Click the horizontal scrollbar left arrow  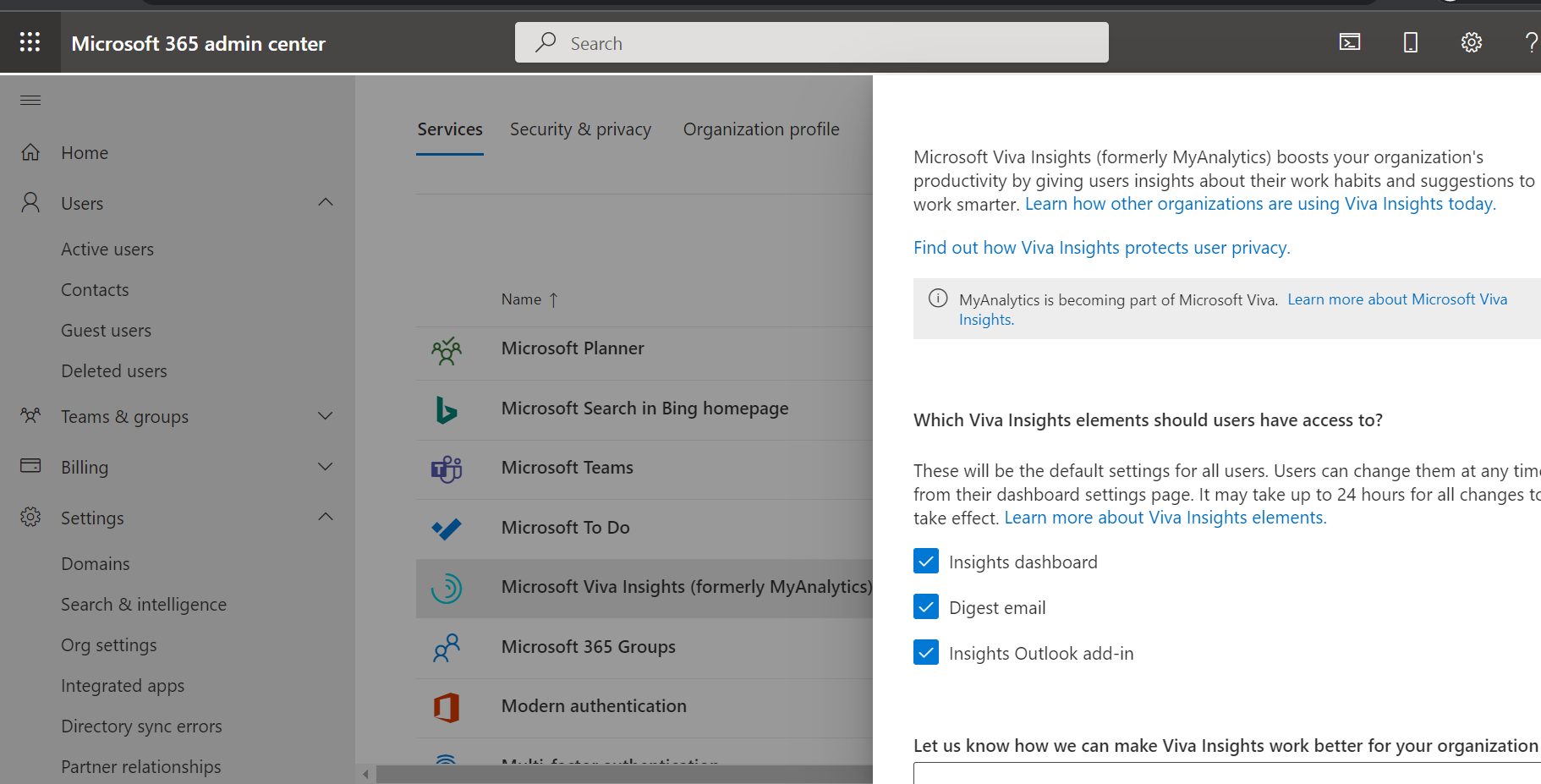click(365, 774)
